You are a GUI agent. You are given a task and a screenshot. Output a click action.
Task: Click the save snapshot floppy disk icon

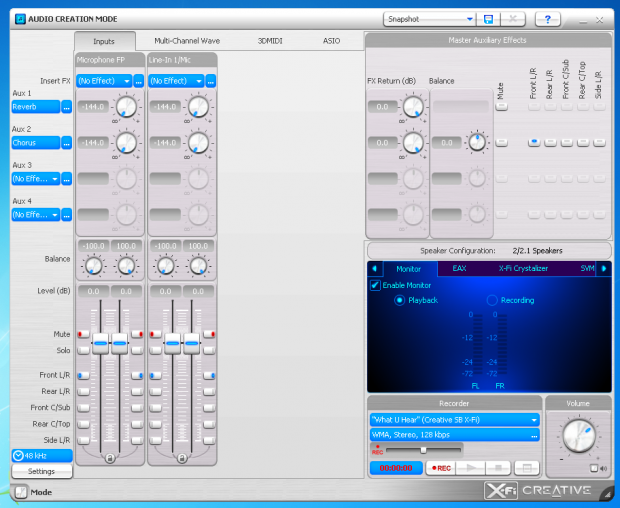(488, 19)
